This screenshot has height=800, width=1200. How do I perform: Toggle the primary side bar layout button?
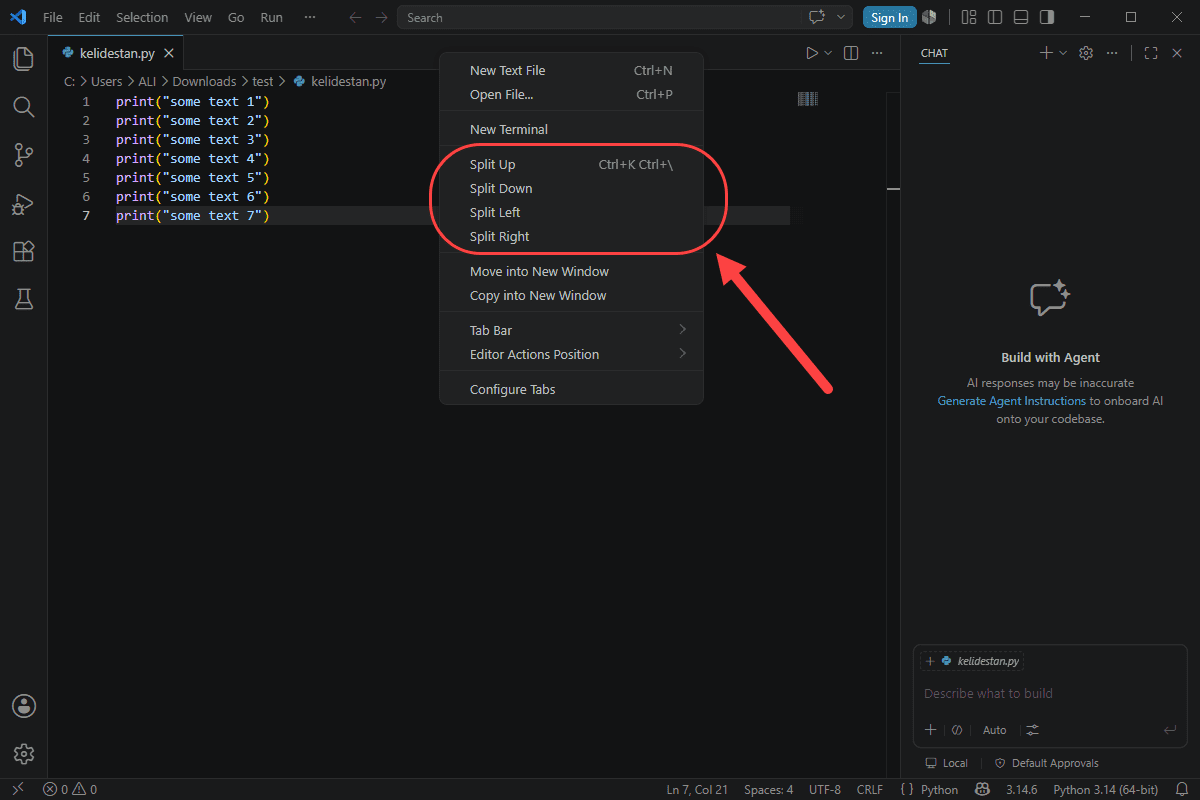[x=994, y=17]
